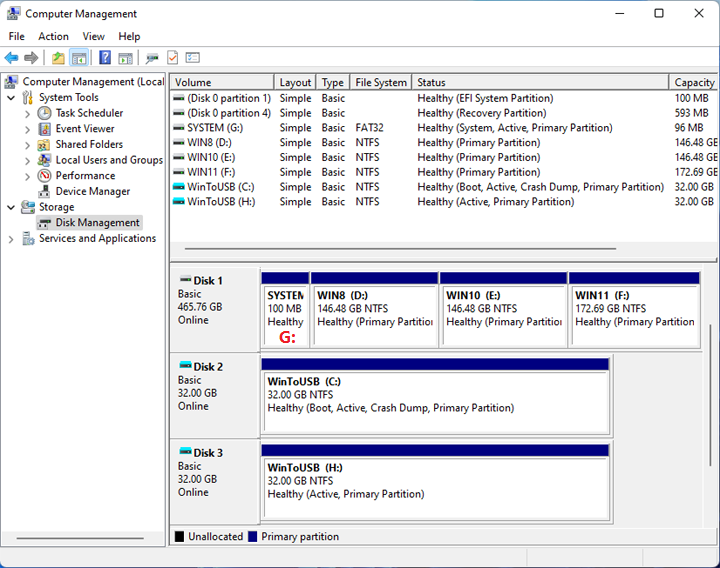This screenshot has height=568, width=720.
Task: Click the black Unallocated legend swatch
Action: point(180,536)
